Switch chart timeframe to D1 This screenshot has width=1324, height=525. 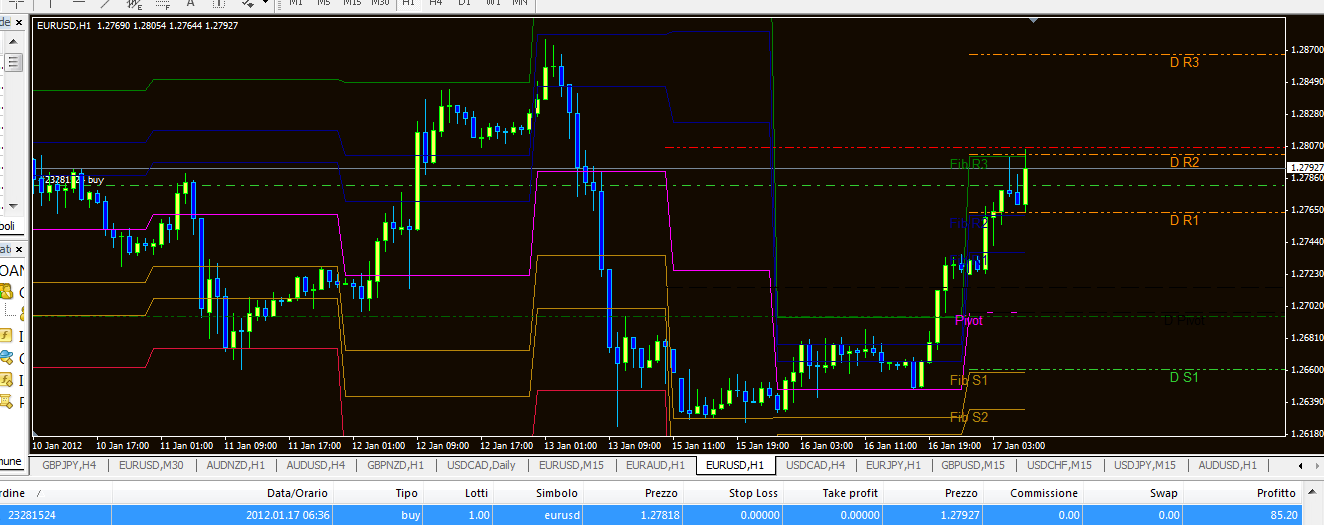pyautogui.click(x=464, y=3)
